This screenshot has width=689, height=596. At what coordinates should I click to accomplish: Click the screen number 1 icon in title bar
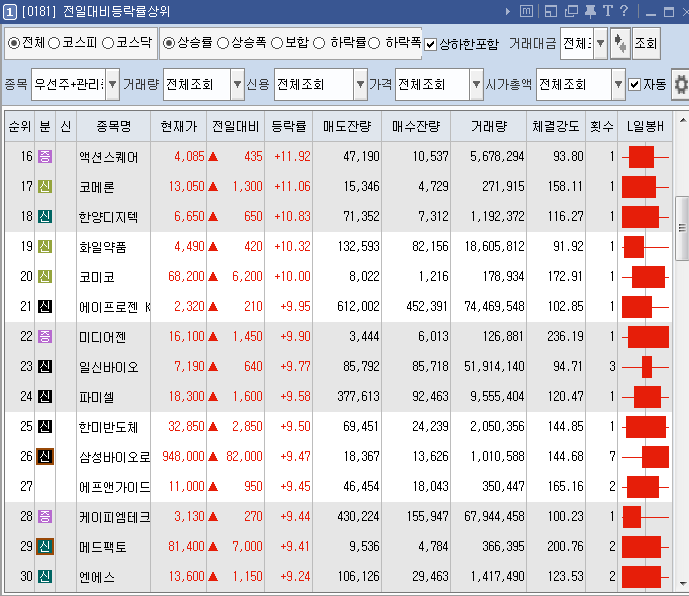pos(10,12)
